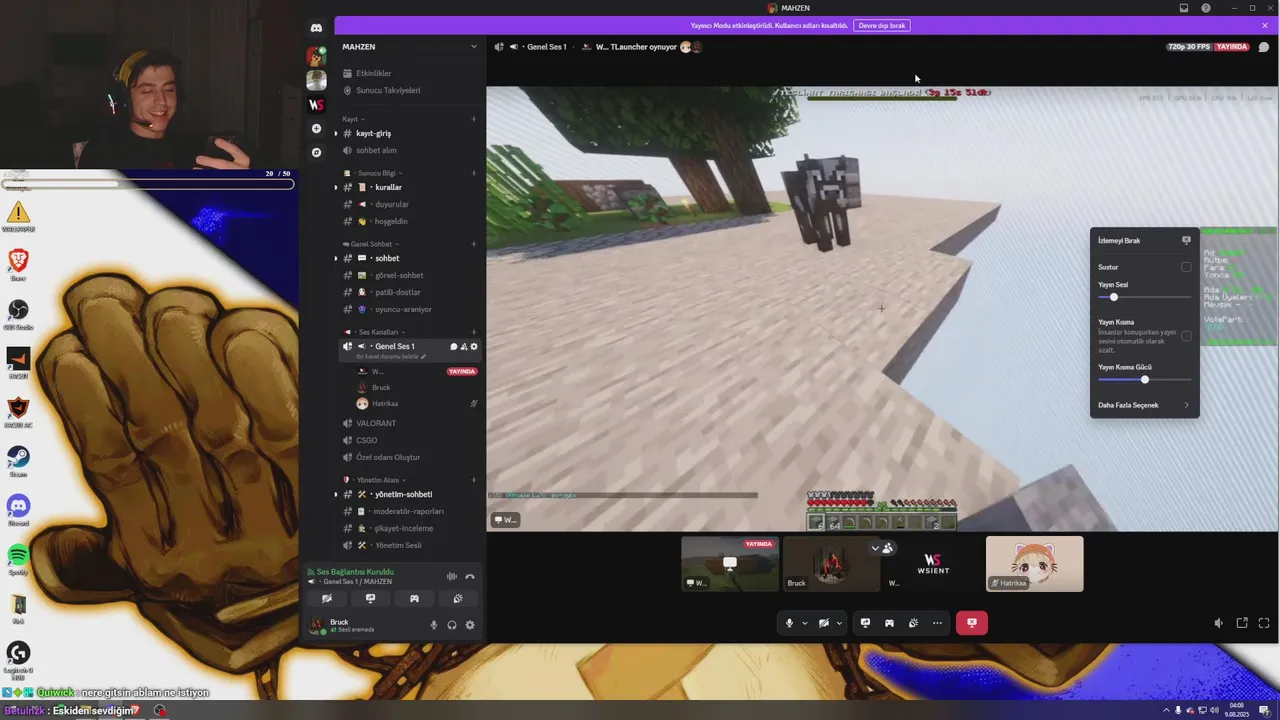Viewport: 1280px width, 720px height.
Task: Select the Hatrikaa participant tile
Action: 1034,564
